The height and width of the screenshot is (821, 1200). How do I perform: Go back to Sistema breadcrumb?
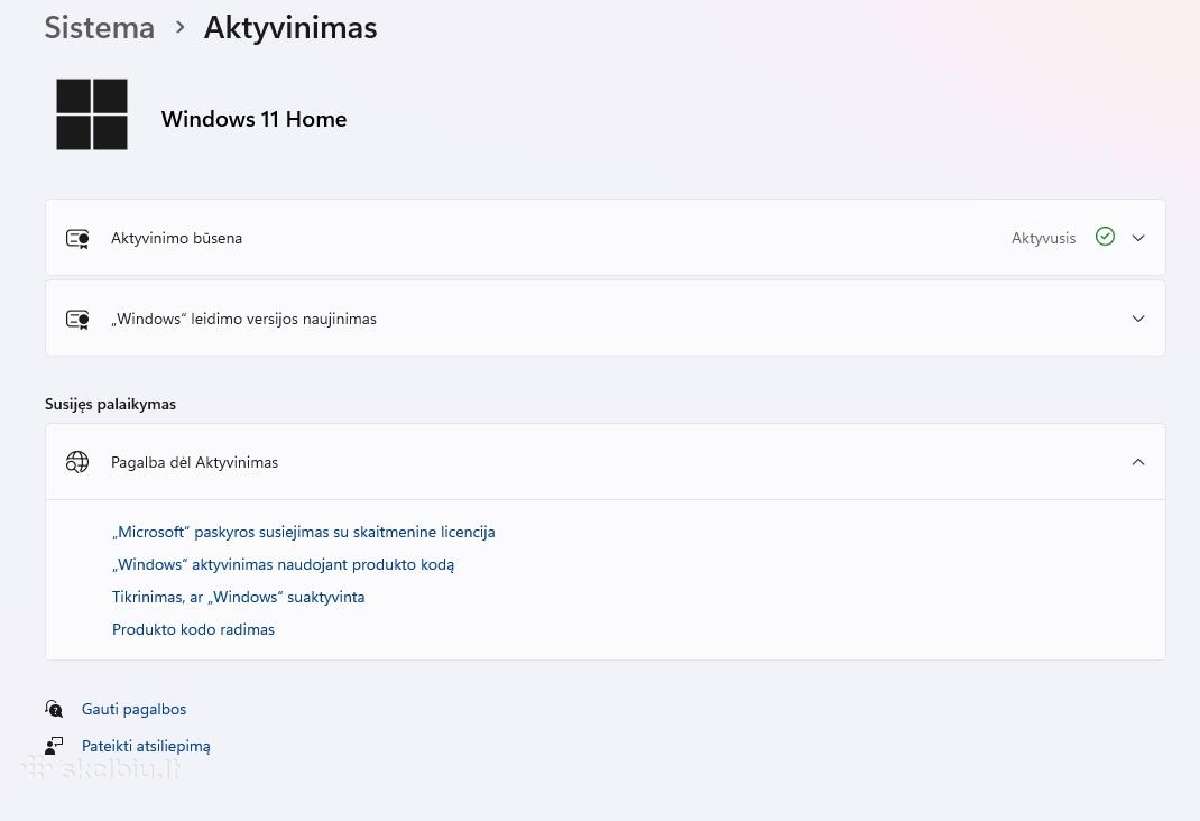[100, 28]
